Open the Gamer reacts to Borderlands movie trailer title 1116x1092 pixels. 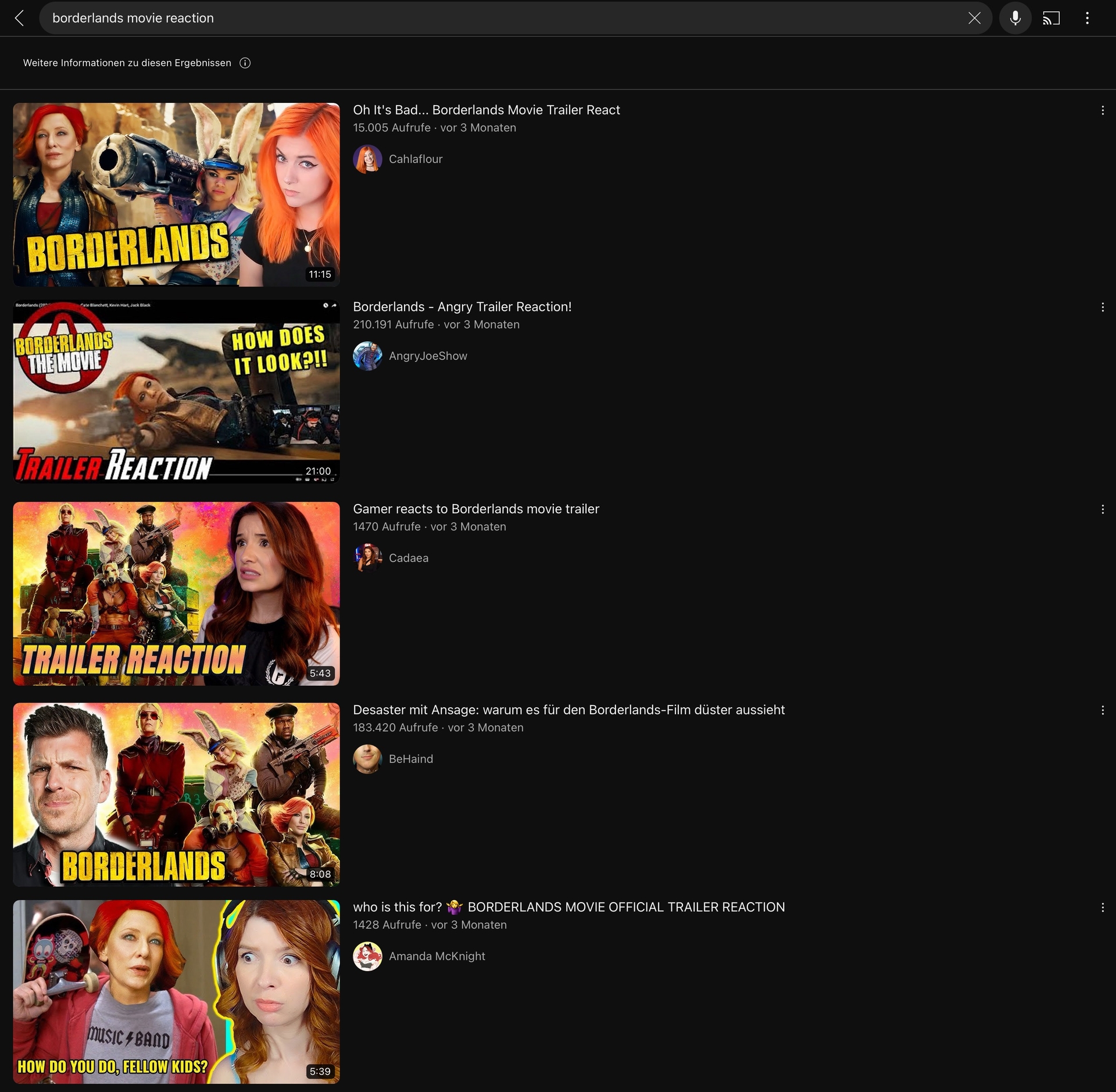click(476, 510)
